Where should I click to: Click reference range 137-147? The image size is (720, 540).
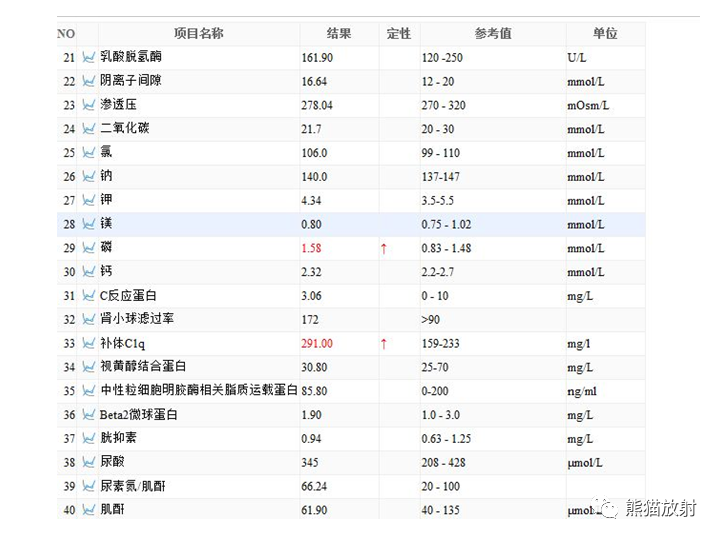(x=440, y=177)
